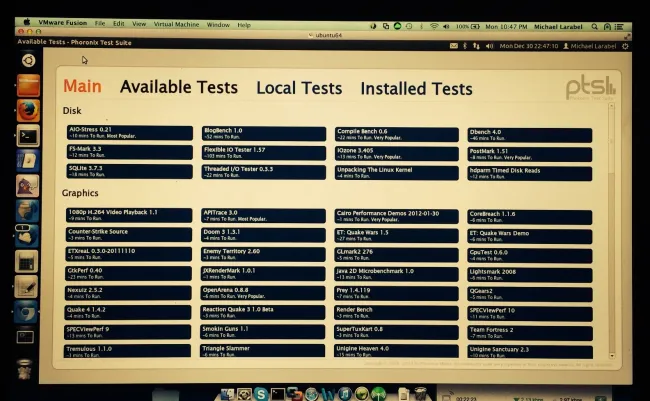Click Skype in the macOS Dock
Screen dimensions: 650x401
[261, 394]
